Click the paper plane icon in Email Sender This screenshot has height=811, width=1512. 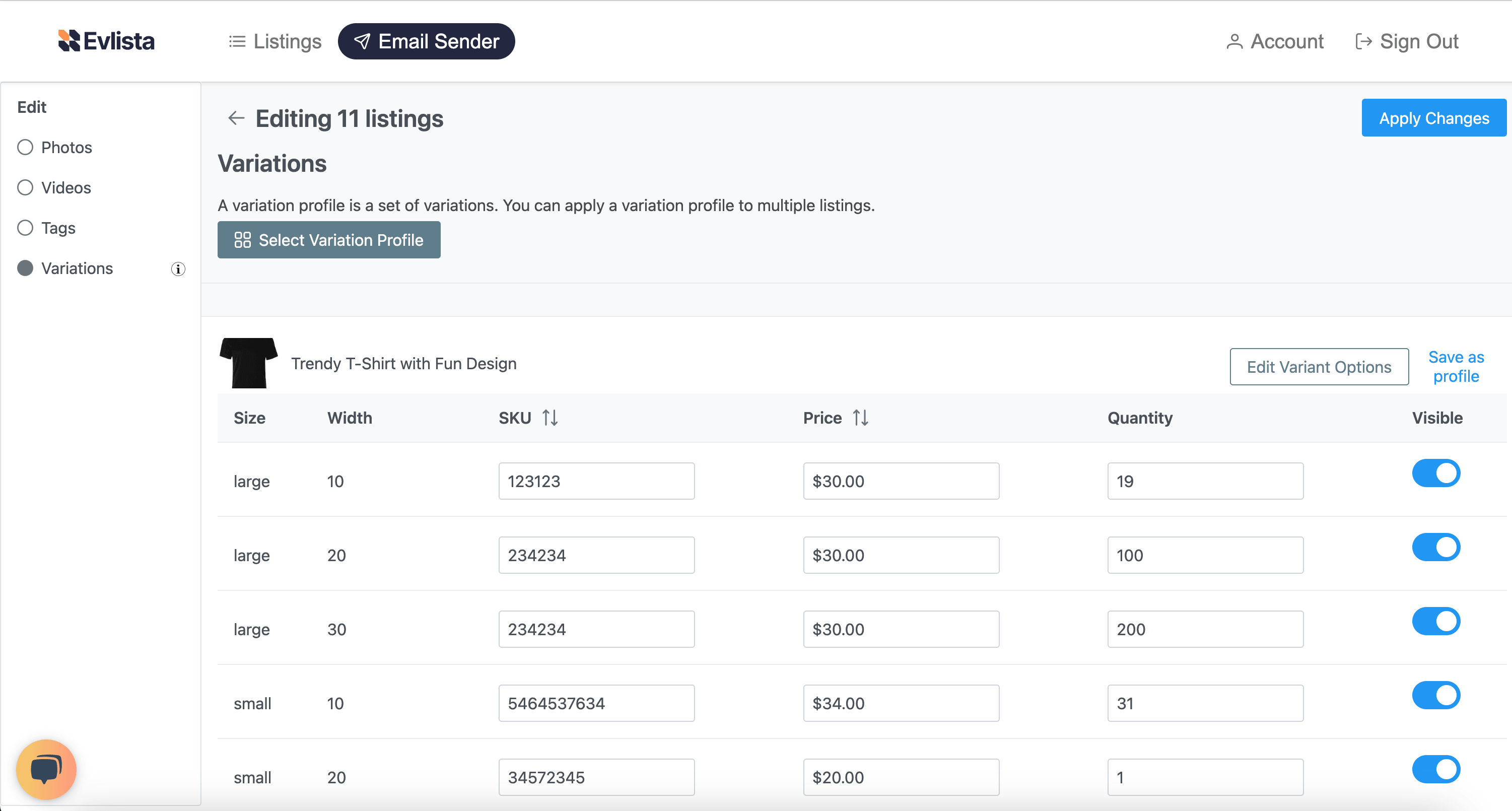362,41
